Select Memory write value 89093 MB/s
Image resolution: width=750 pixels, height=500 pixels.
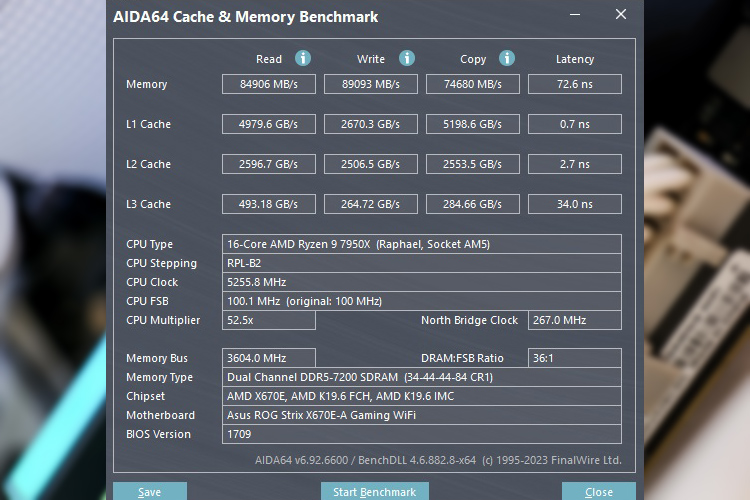[x=371, y=84]
